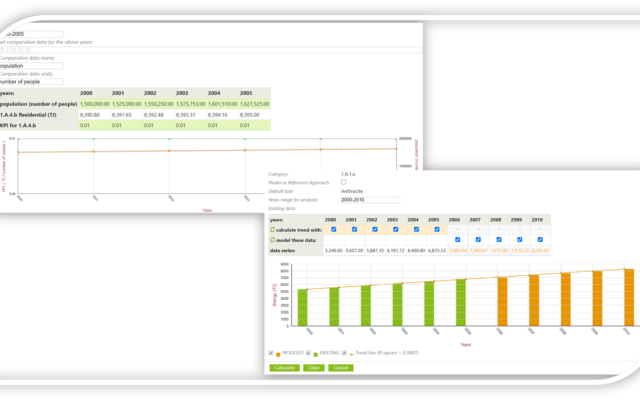Viewport: 640px width, 400px height.
Task: Click green EXISTING legend color square
Action: point(316,355)
